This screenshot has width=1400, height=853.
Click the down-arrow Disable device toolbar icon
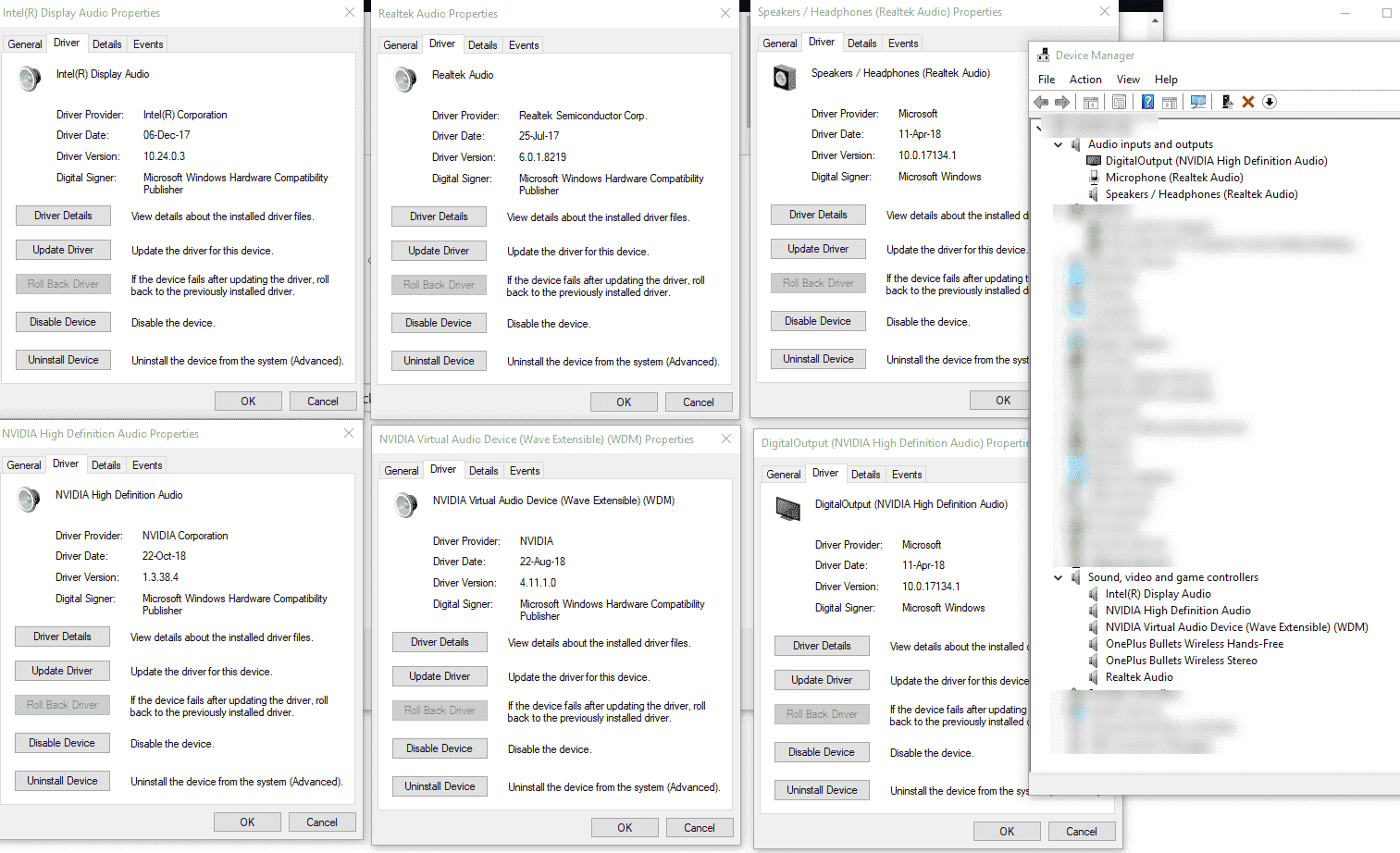[x=1270, y=102]
